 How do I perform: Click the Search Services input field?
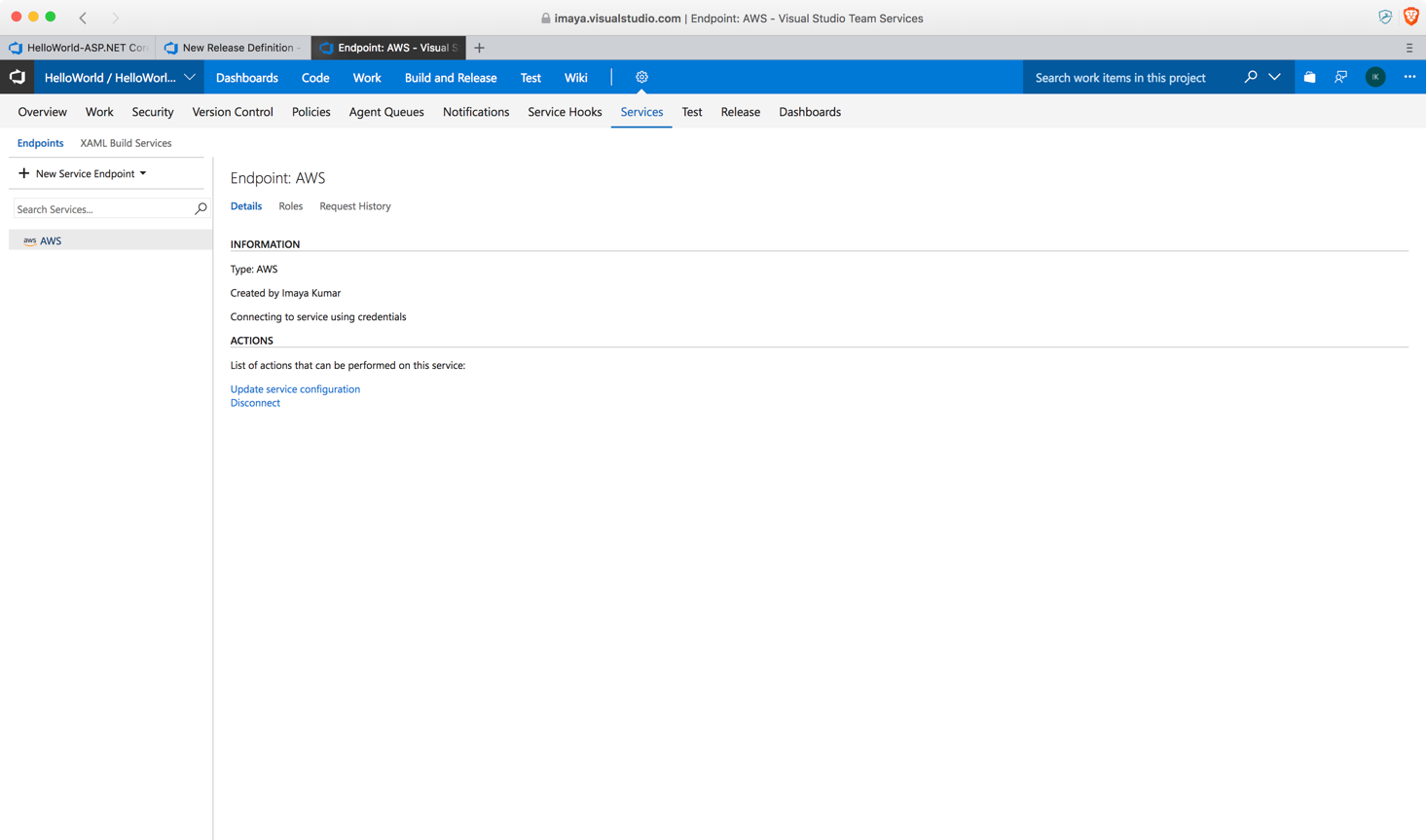103,208
